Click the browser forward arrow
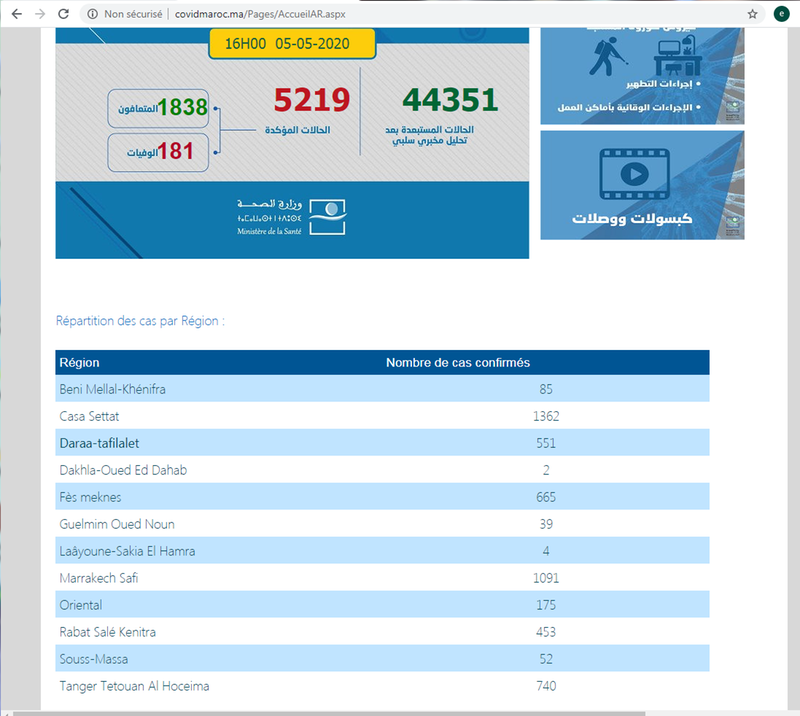This screenshot has width=800, height=716. tap(39, 14)
